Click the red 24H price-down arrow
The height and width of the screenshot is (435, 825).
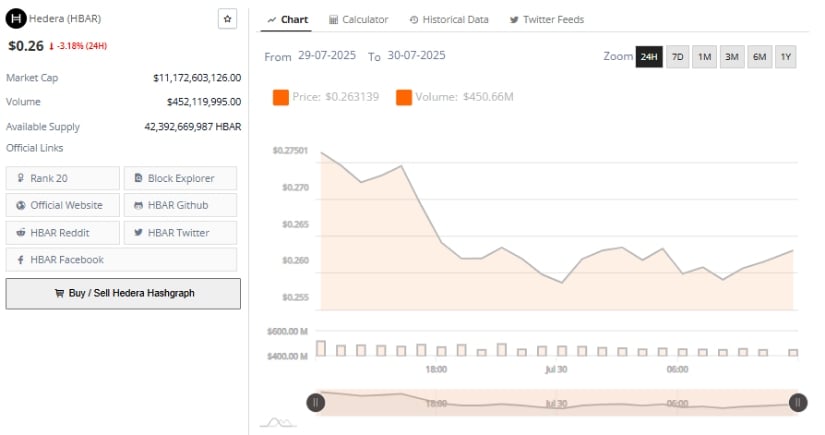pyautogui.click(x=52, y=46)
